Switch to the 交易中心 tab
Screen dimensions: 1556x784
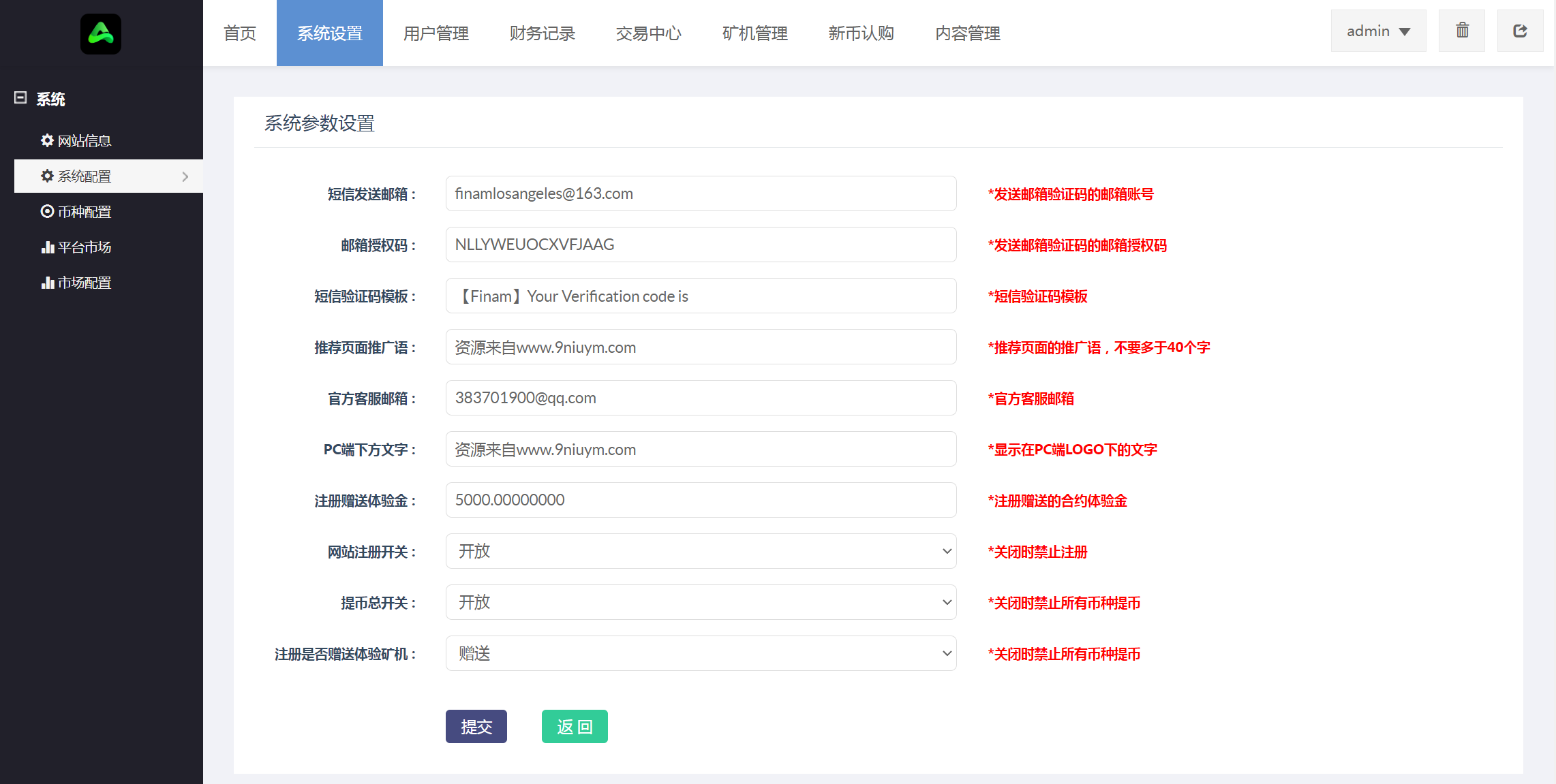click(x=649, y=33)
